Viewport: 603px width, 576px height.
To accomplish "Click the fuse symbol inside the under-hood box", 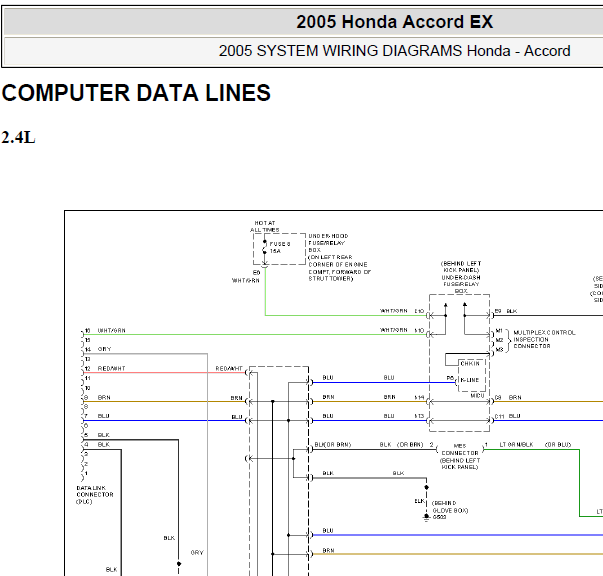I will pyautogui.click(x=265, y=248).
